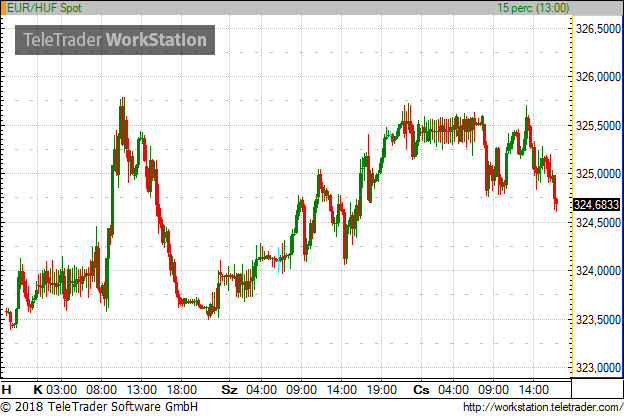
Task: Click the 325,0000 price axis label
Action: click(598, 174)
